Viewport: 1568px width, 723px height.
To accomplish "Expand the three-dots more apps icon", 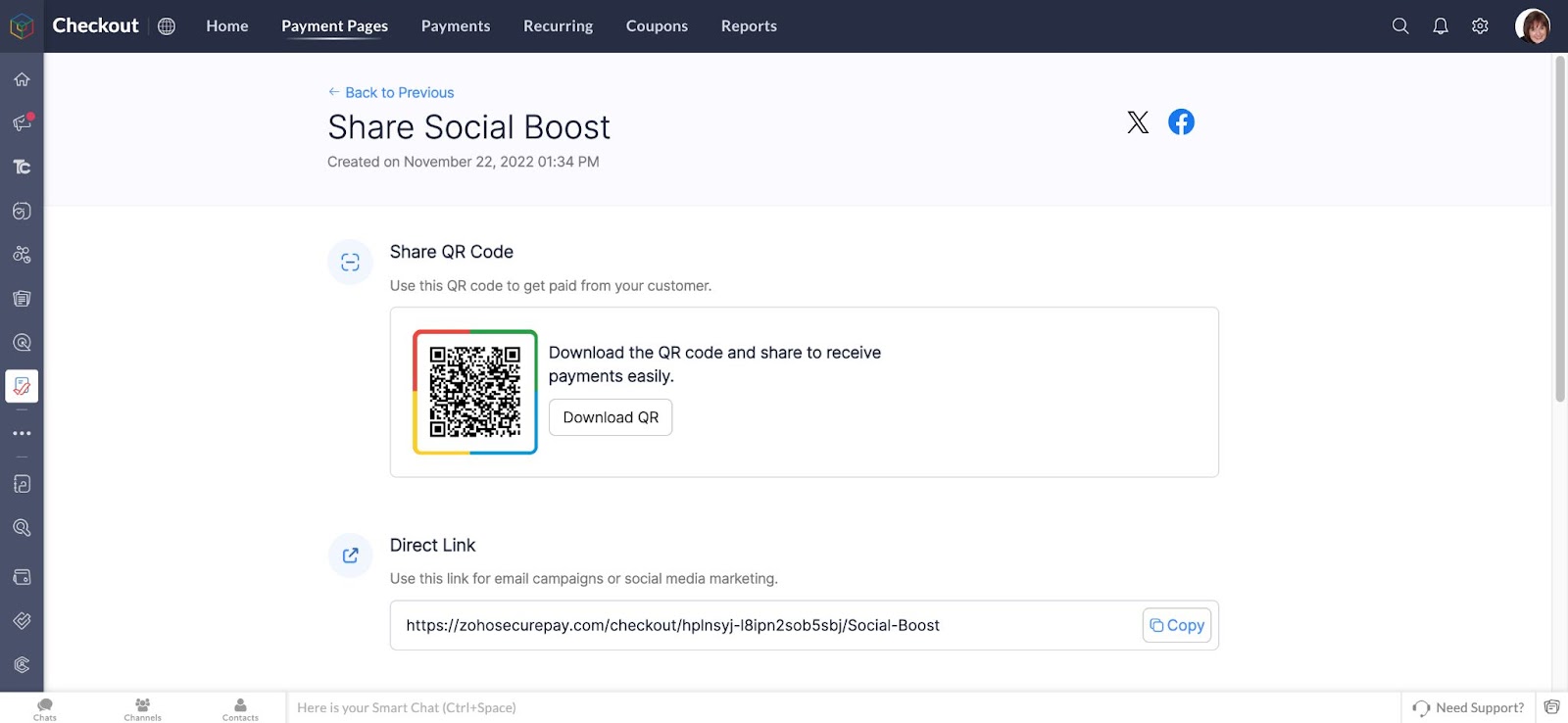I will [22, 433].
